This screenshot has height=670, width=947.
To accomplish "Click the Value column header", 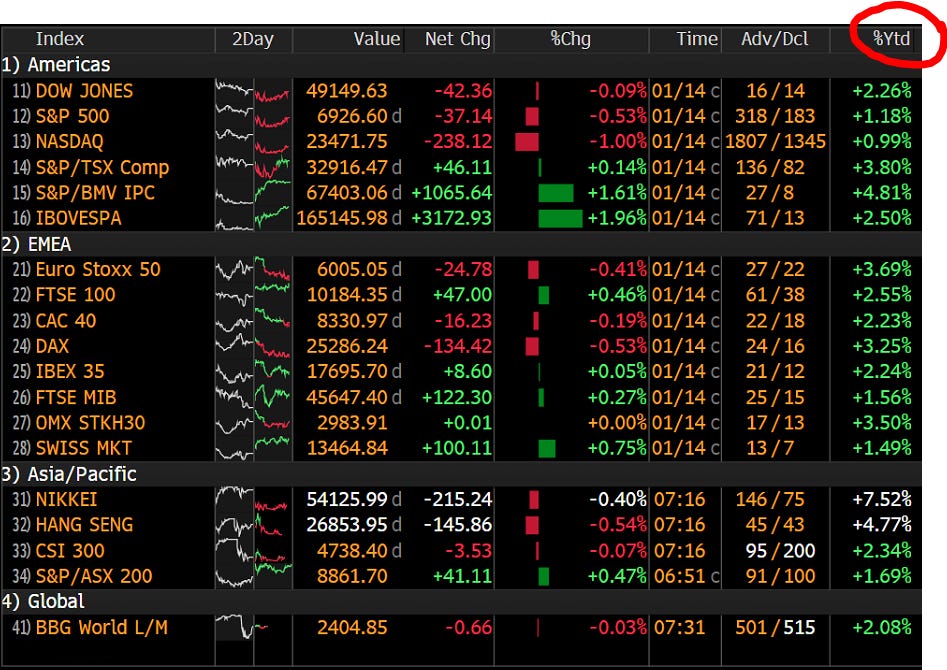I will coord(377,39).
